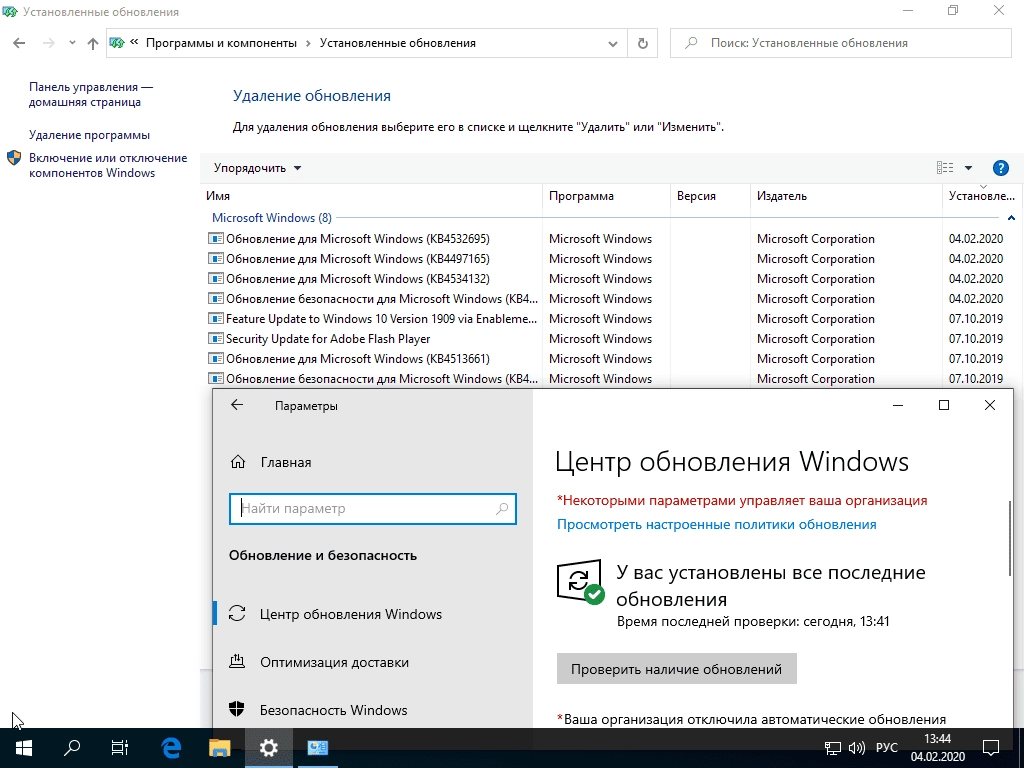
Task: Open the Windows Start menu
Action: coord(24,748)
